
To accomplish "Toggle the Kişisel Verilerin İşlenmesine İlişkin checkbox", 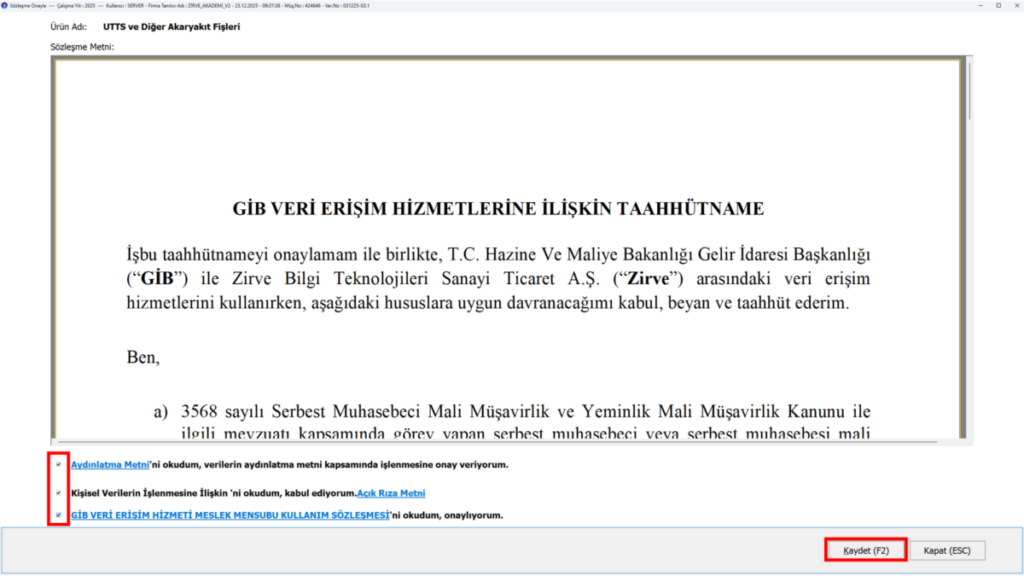I will (58, 493).
